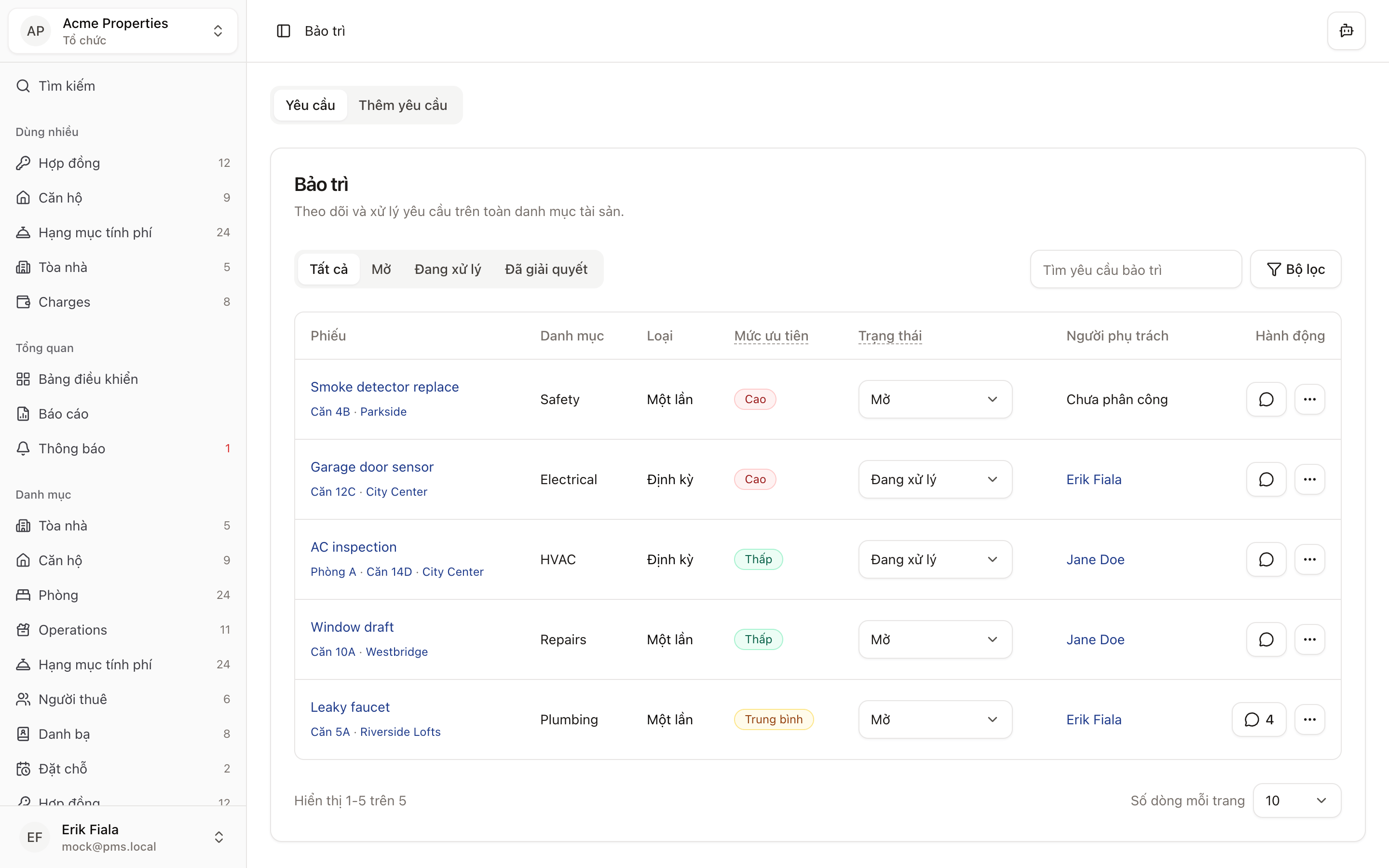
Task: Click the Bảng điều khiển dashboard icon
Action: click(23, 379)
